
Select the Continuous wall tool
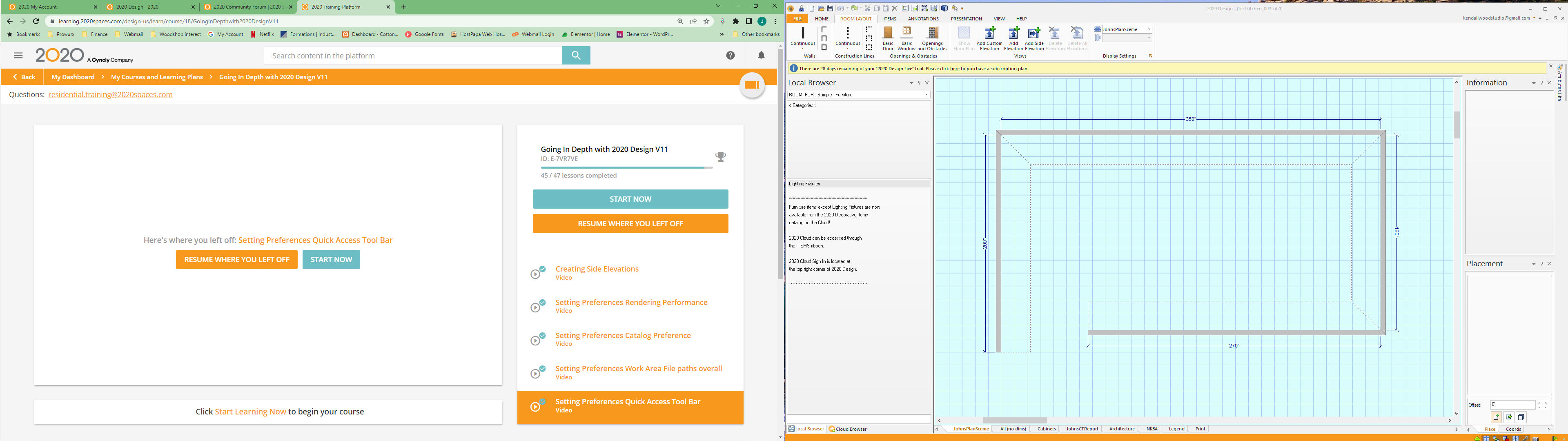tap(803, 37)
